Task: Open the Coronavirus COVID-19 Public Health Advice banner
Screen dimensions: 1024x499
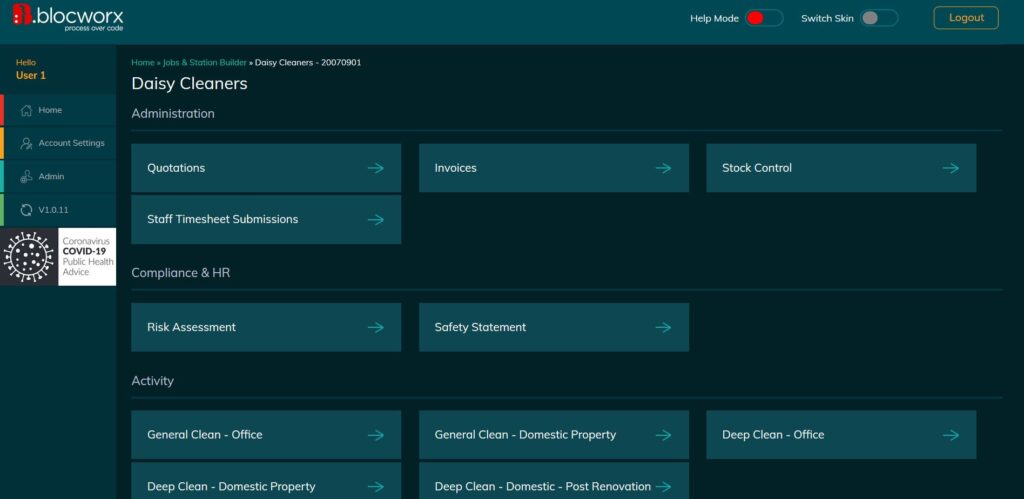Action: (x=58, y=257)
